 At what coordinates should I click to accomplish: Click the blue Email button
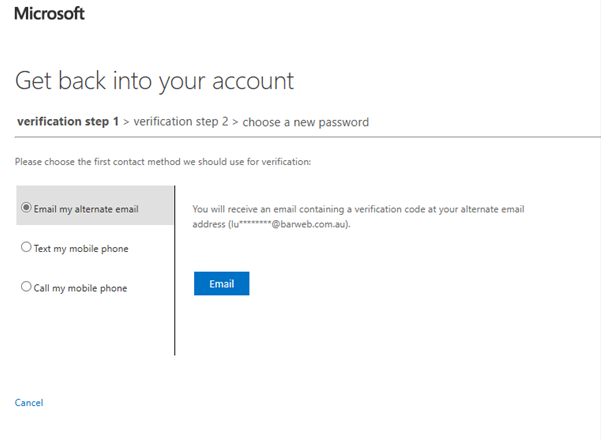(x=222, y=284)
